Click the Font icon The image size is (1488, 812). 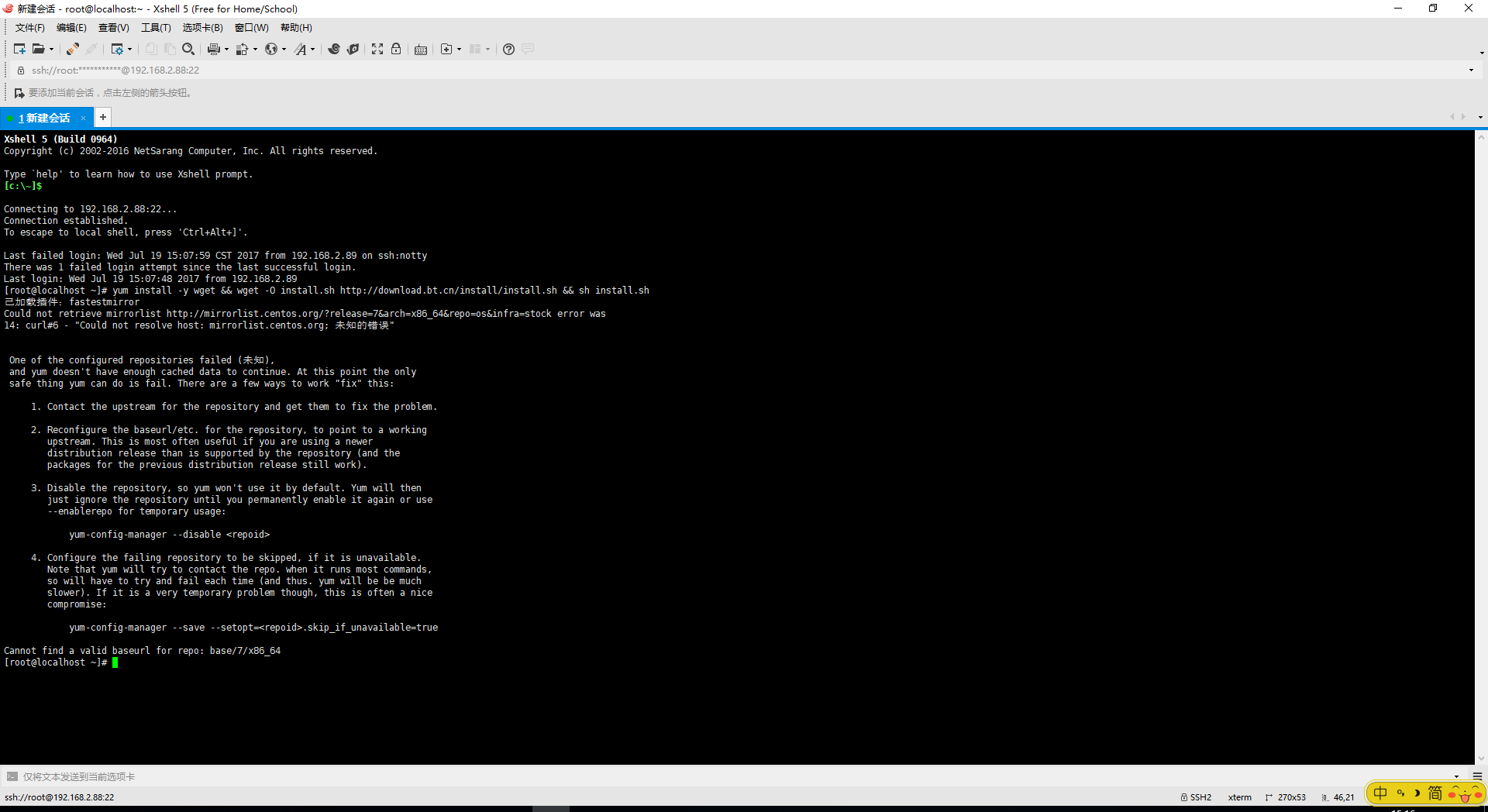pyautogui.click(x=300, y=49)
